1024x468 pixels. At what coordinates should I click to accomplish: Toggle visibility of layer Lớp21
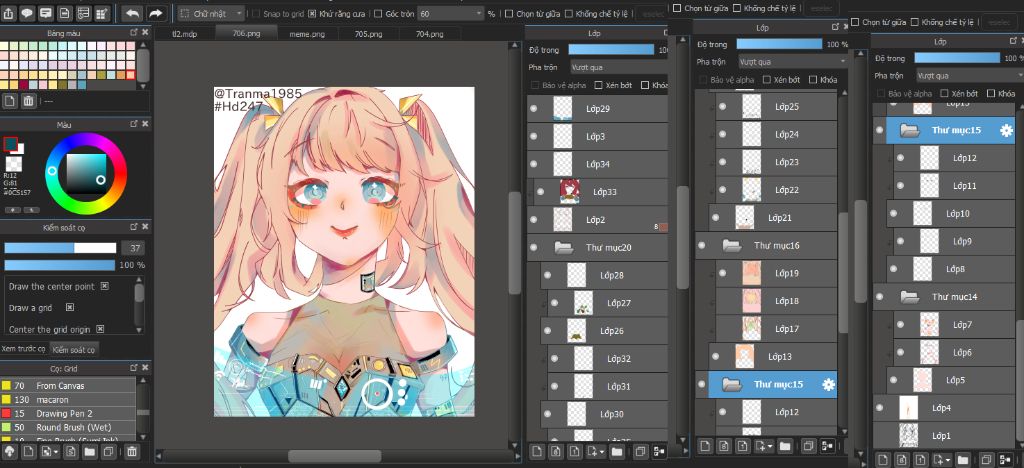click(715, 217)
